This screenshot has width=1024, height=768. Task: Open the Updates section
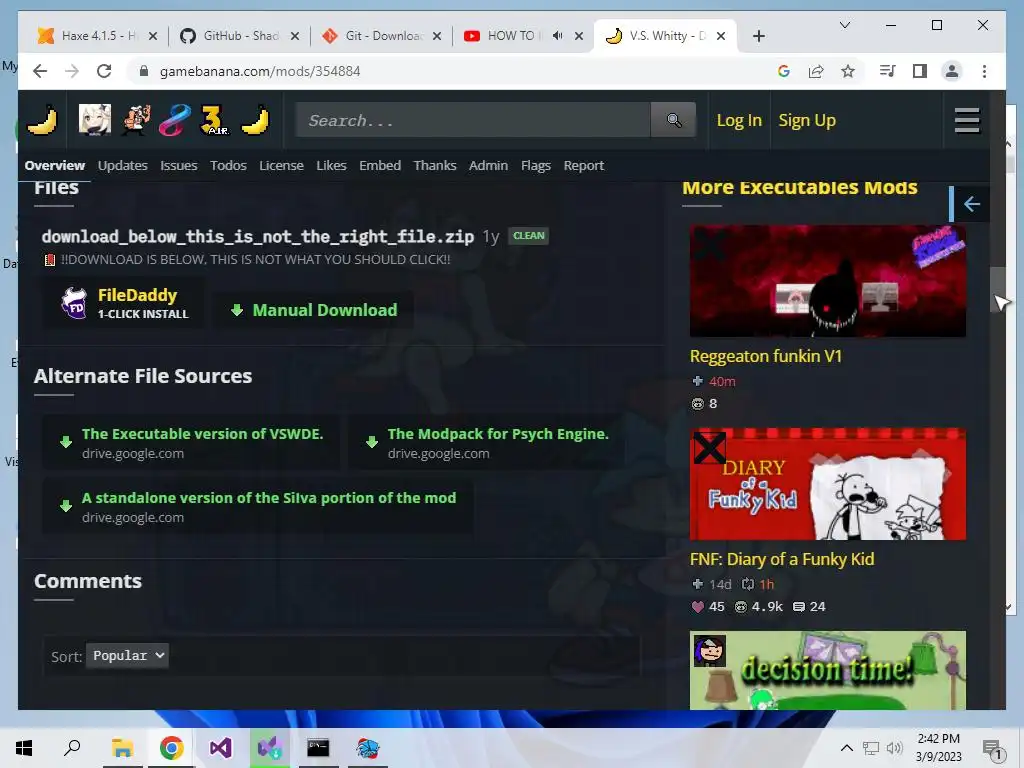123,165
